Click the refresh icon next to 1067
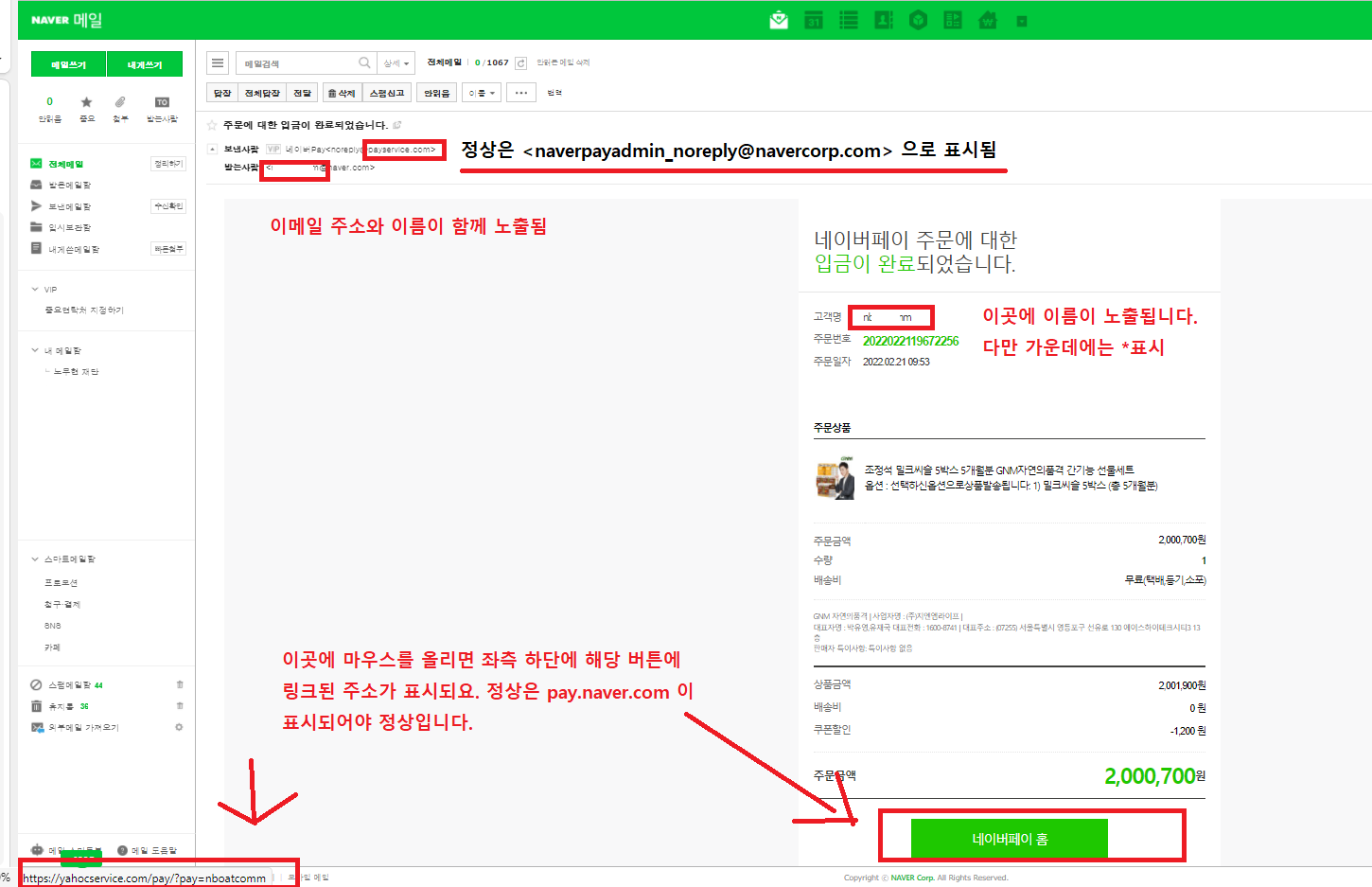Viewport: 1372px width, 887px height. pyautogui.click(x=520, y=62)
